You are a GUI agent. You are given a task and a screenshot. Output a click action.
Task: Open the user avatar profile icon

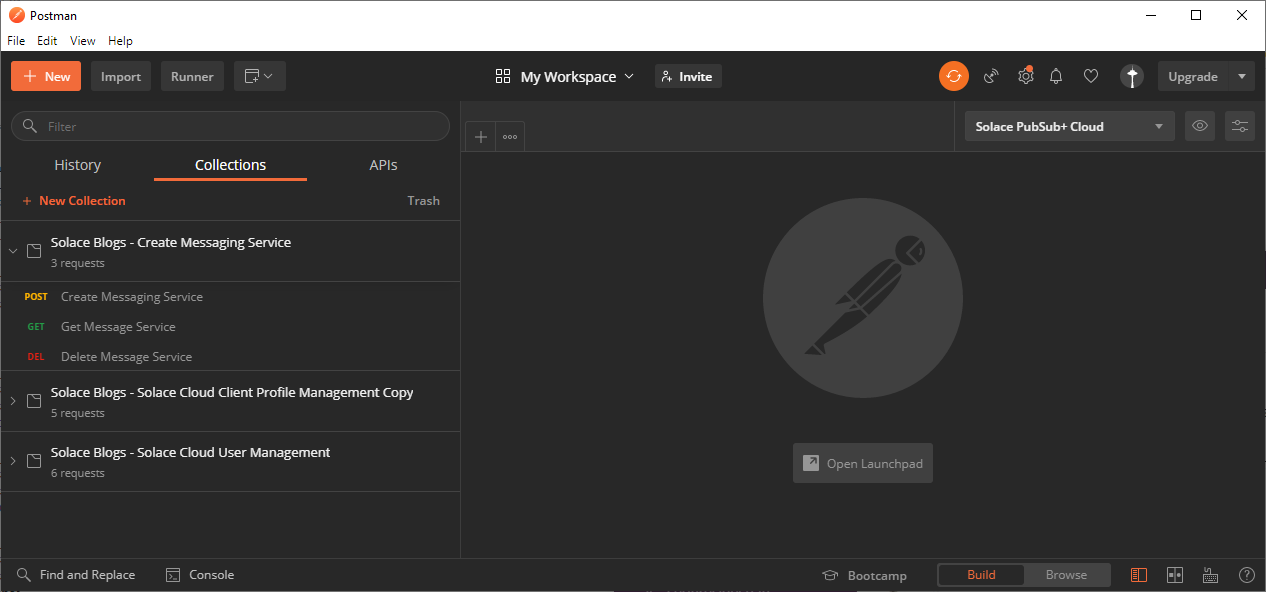pos(1131,76)
